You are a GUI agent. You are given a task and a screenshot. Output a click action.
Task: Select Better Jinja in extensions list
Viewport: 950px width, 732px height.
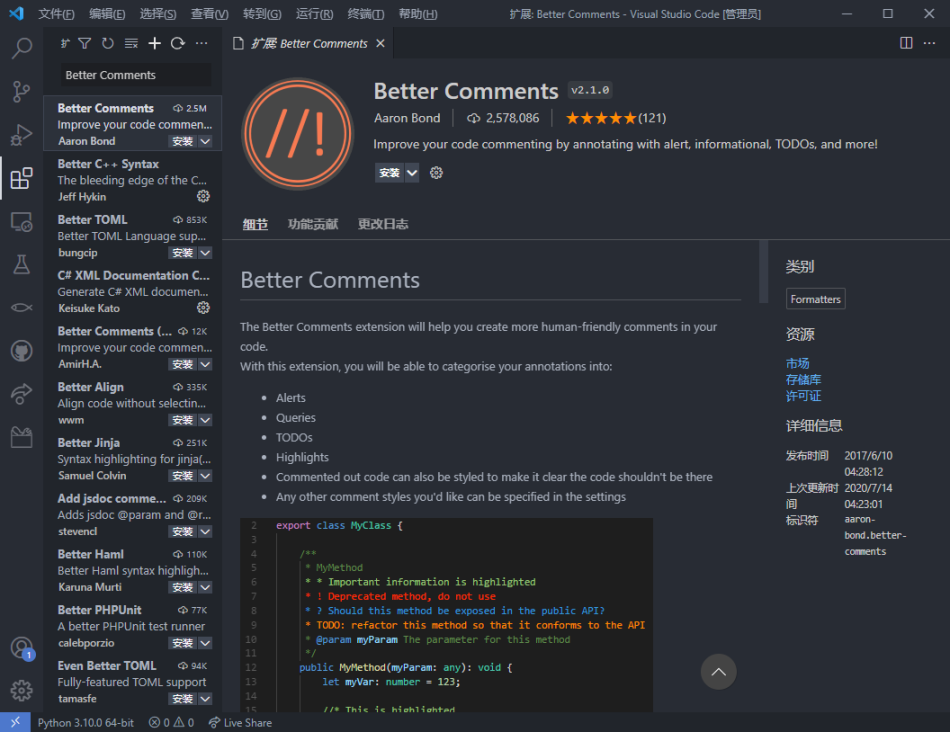pyautogui.click(x=133, y=459)
